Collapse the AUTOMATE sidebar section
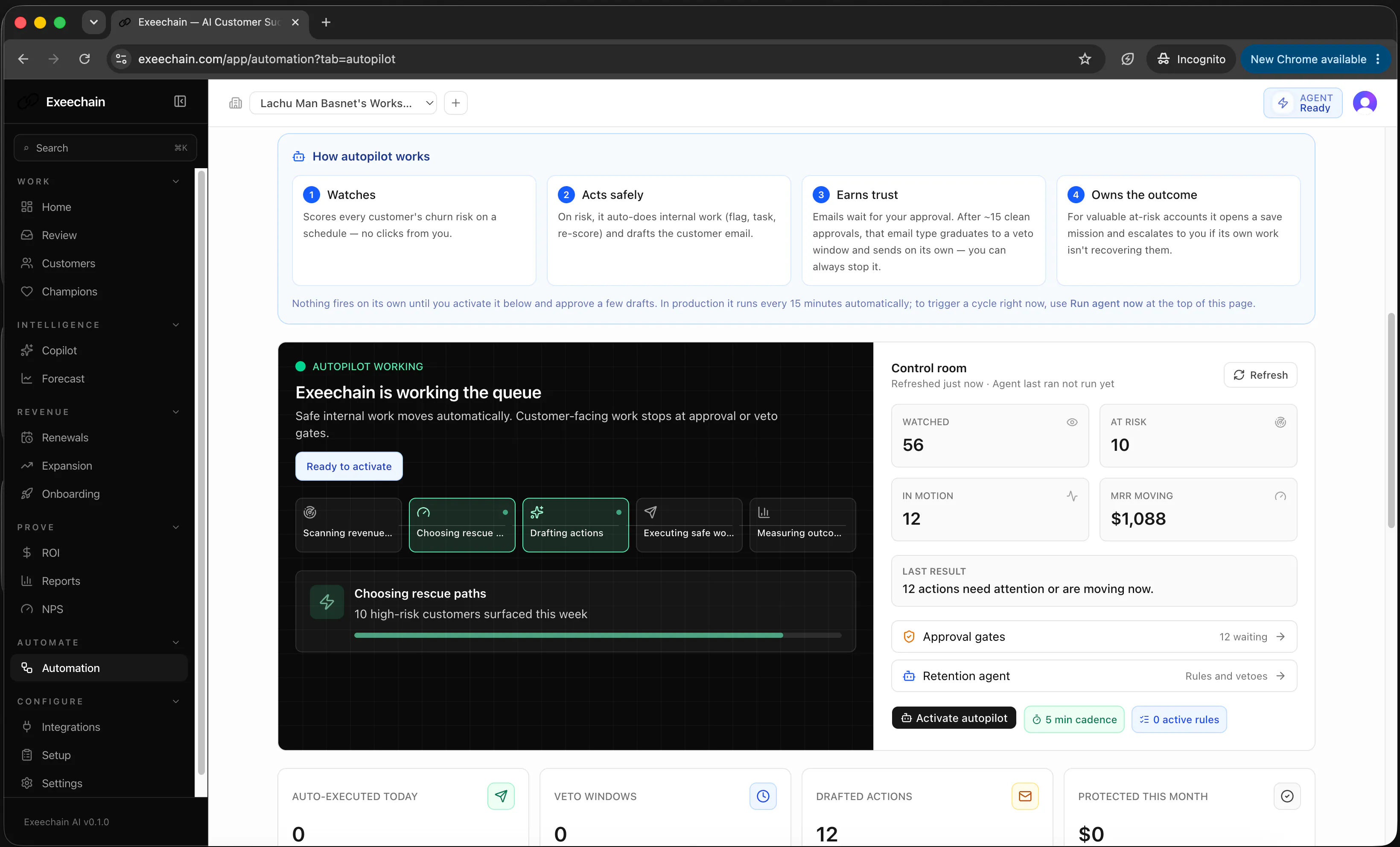The image size is (1400, 847). click(x=175, y=643)
